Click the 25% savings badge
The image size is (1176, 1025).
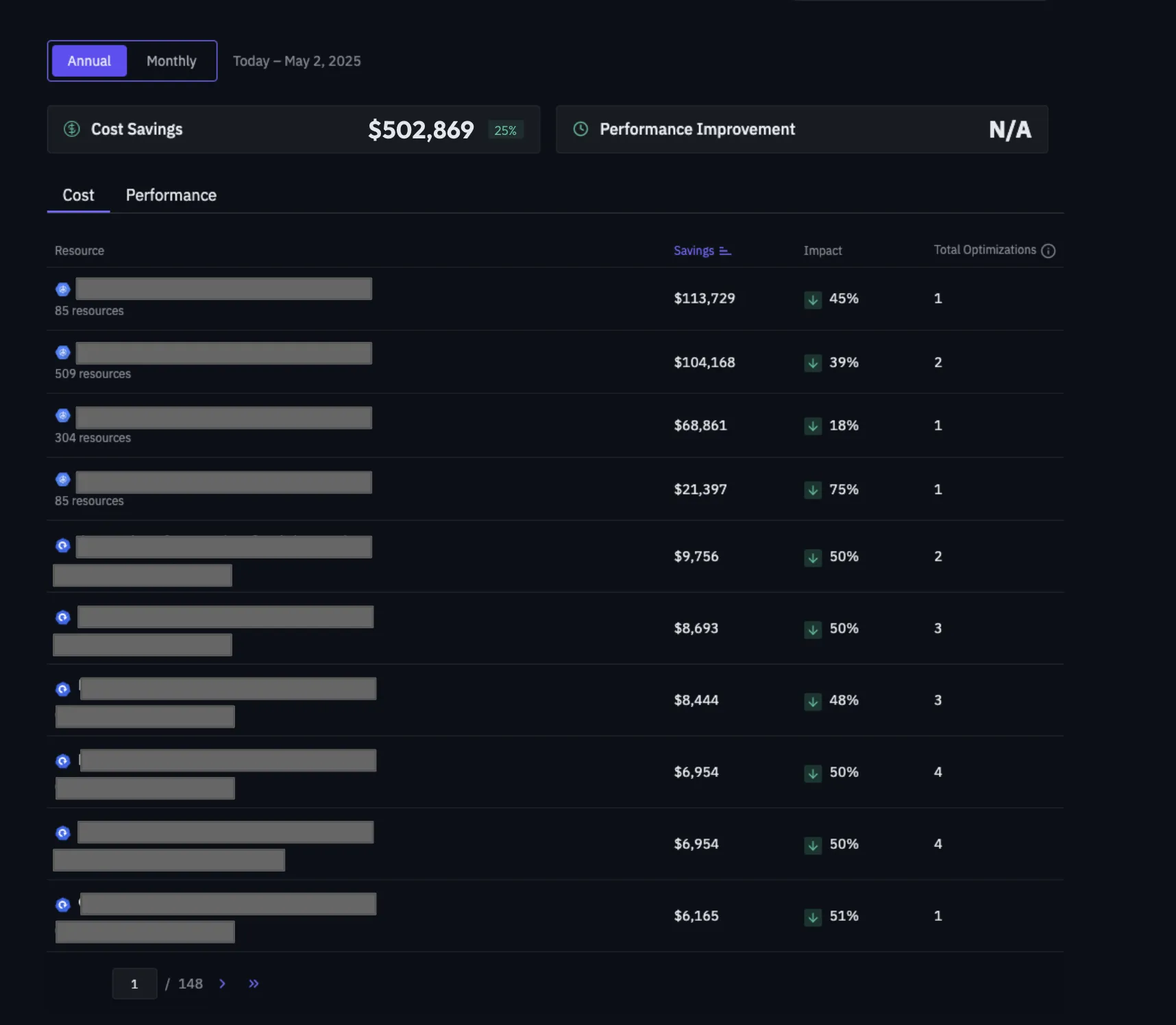[506, 130]
